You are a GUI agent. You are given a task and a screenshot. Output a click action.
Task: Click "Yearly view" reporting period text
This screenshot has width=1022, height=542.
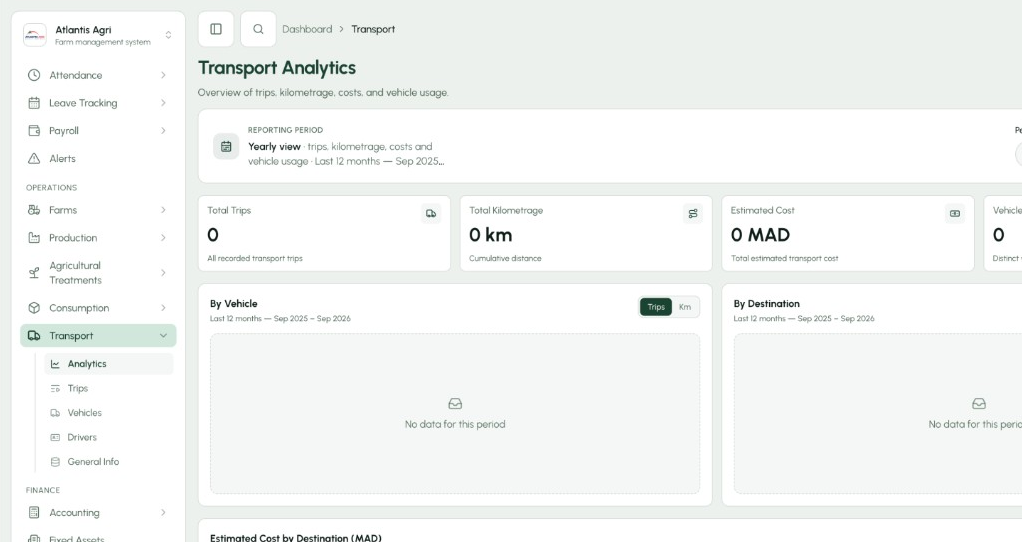pyautogui.click(x=274, y=147)
